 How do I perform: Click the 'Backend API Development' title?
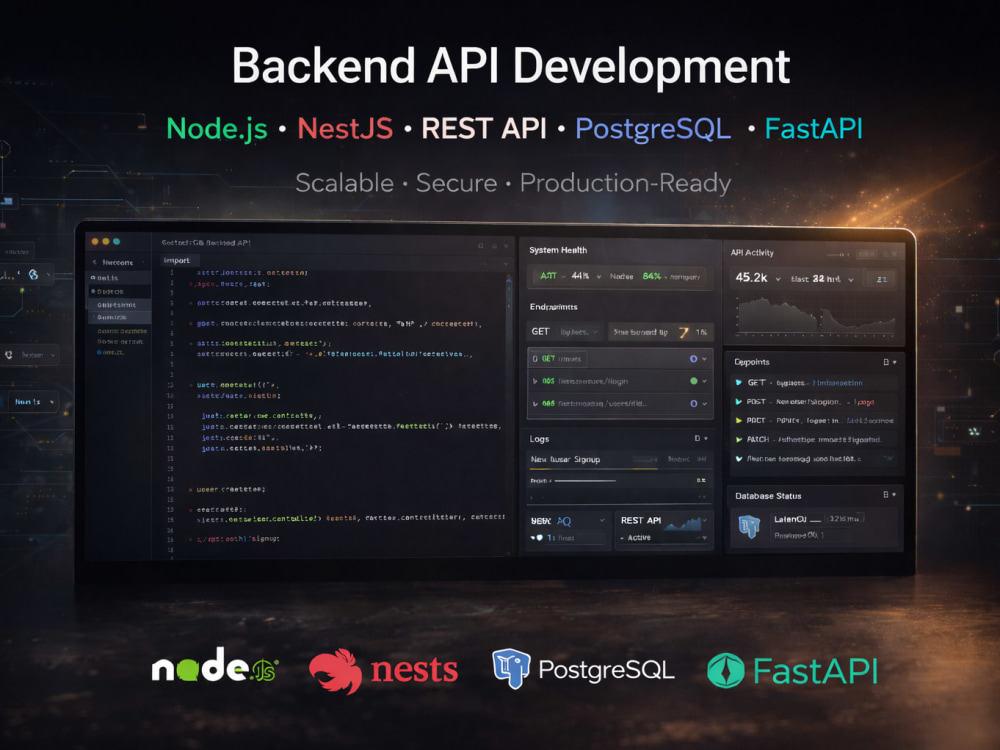[x=511, y=66]
